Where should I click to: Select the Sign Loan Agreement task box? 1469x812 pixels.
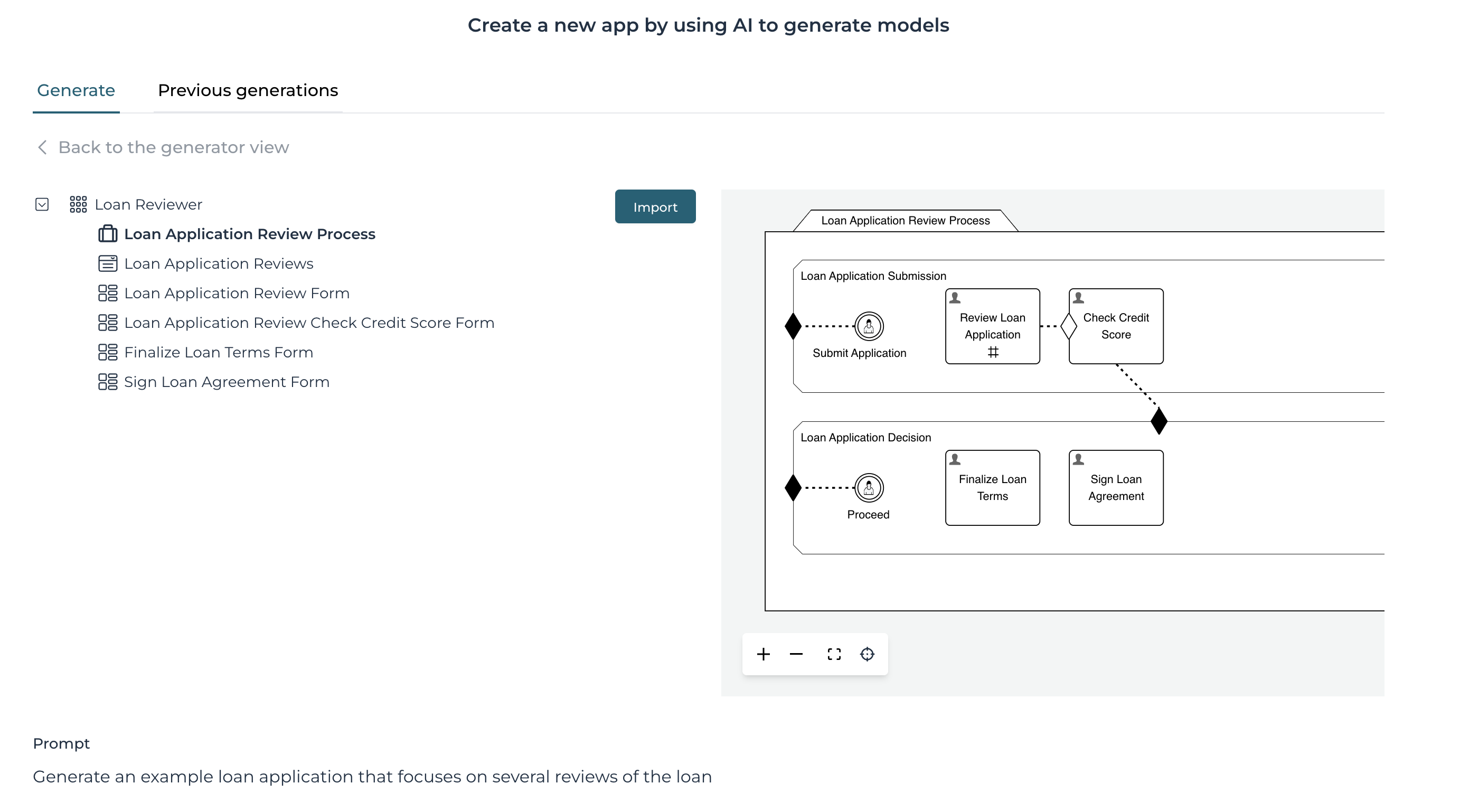1116,487
